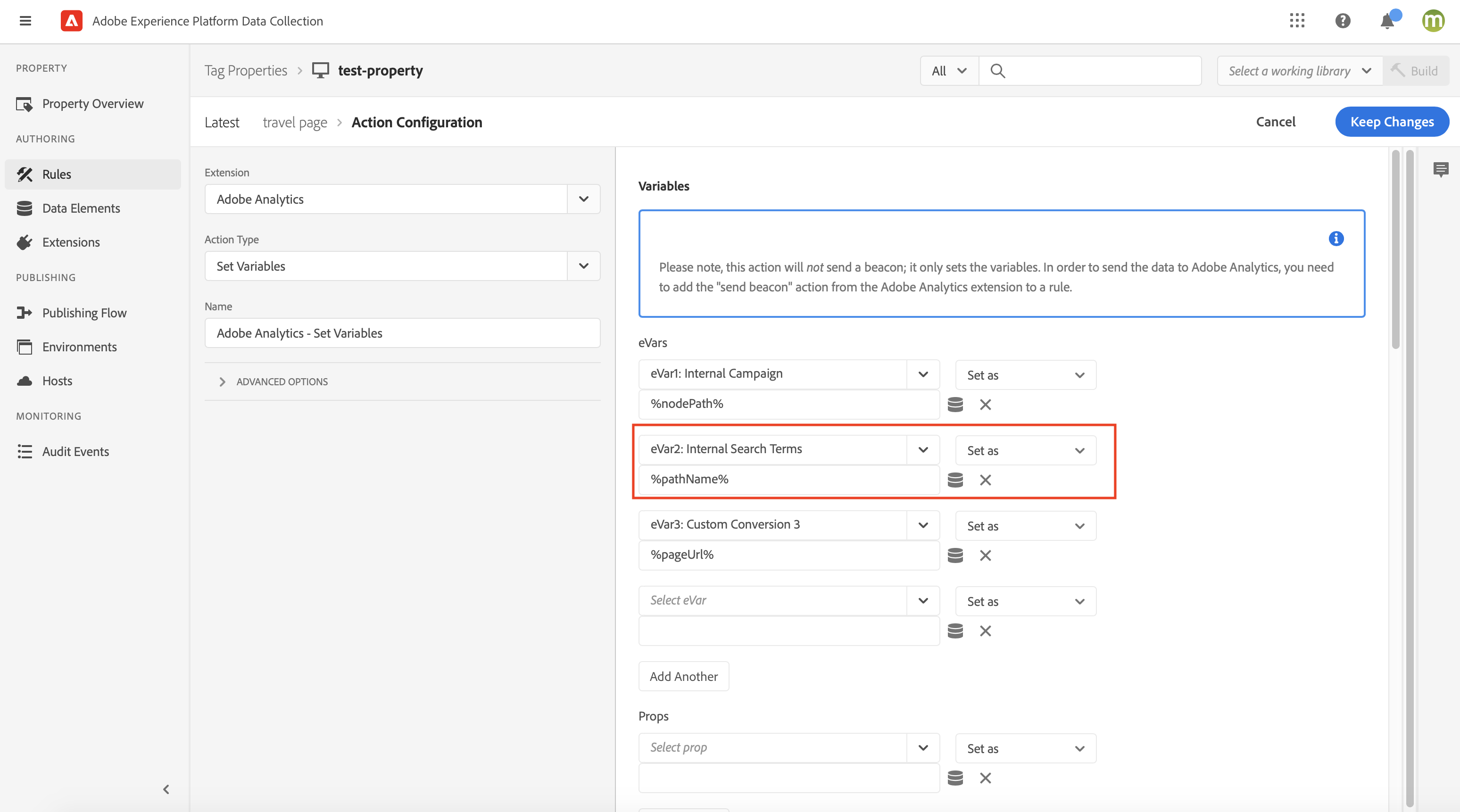Open the Rules section
This screenshot has height=812, width=1460.
point(93,174)
